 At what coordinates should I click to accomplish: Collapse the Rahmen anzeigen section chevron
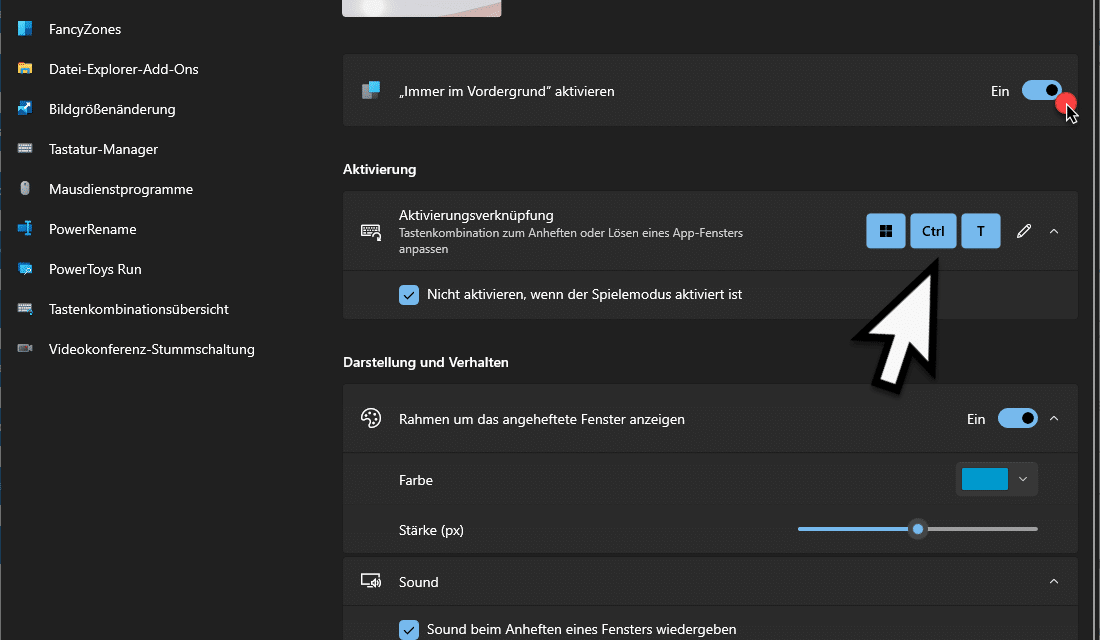tap(1054, 418)
